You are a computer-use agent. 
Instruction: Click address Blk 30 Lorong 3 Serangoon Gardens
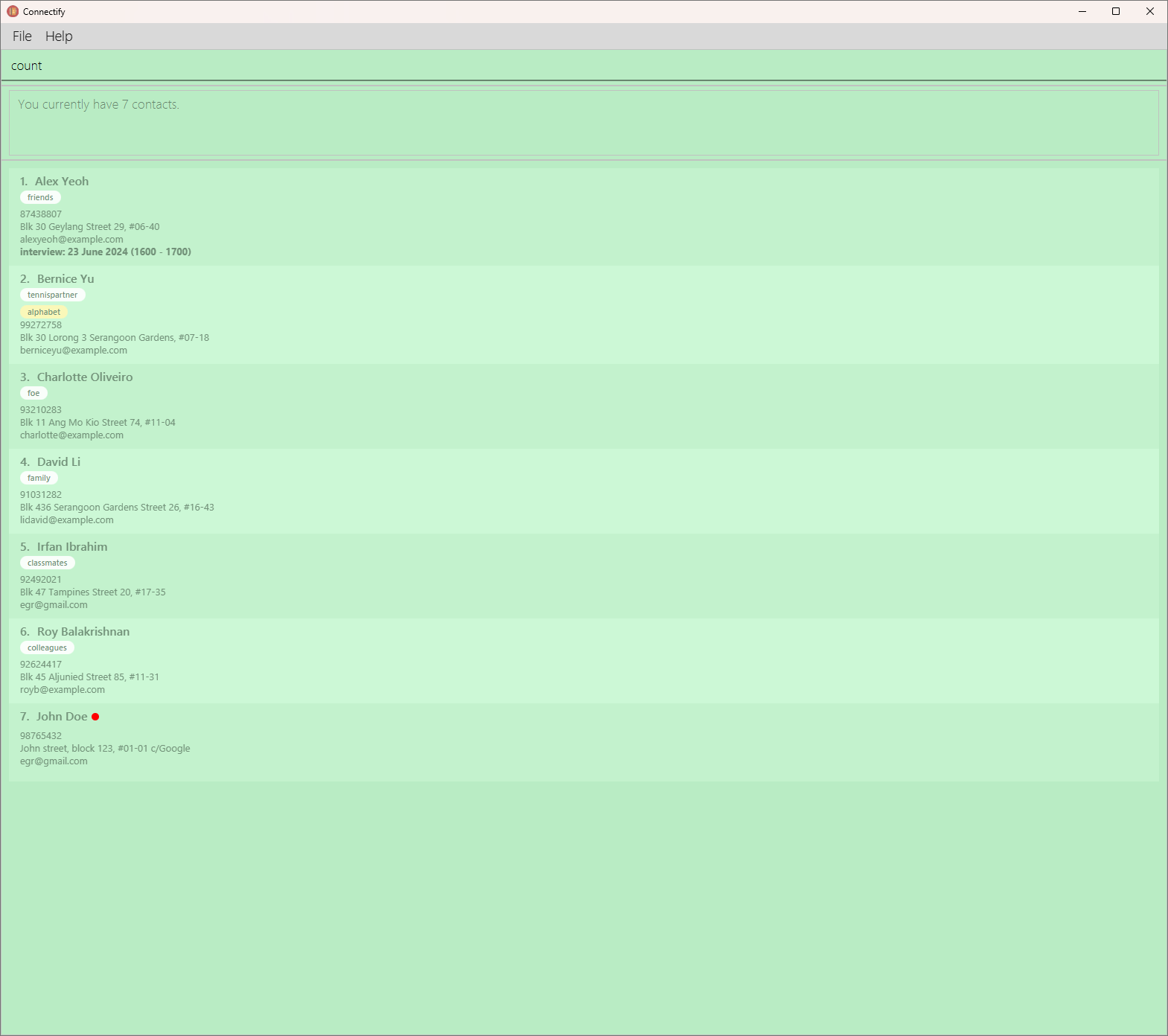(x=115, y=338)
